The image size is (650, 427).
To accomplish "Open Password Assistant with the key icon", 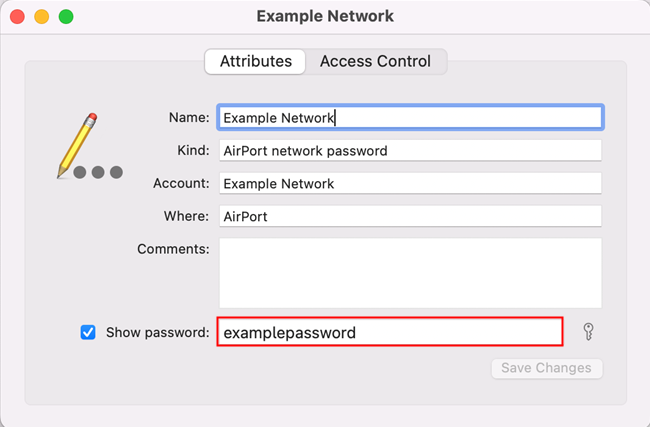I will click(587, 332).
